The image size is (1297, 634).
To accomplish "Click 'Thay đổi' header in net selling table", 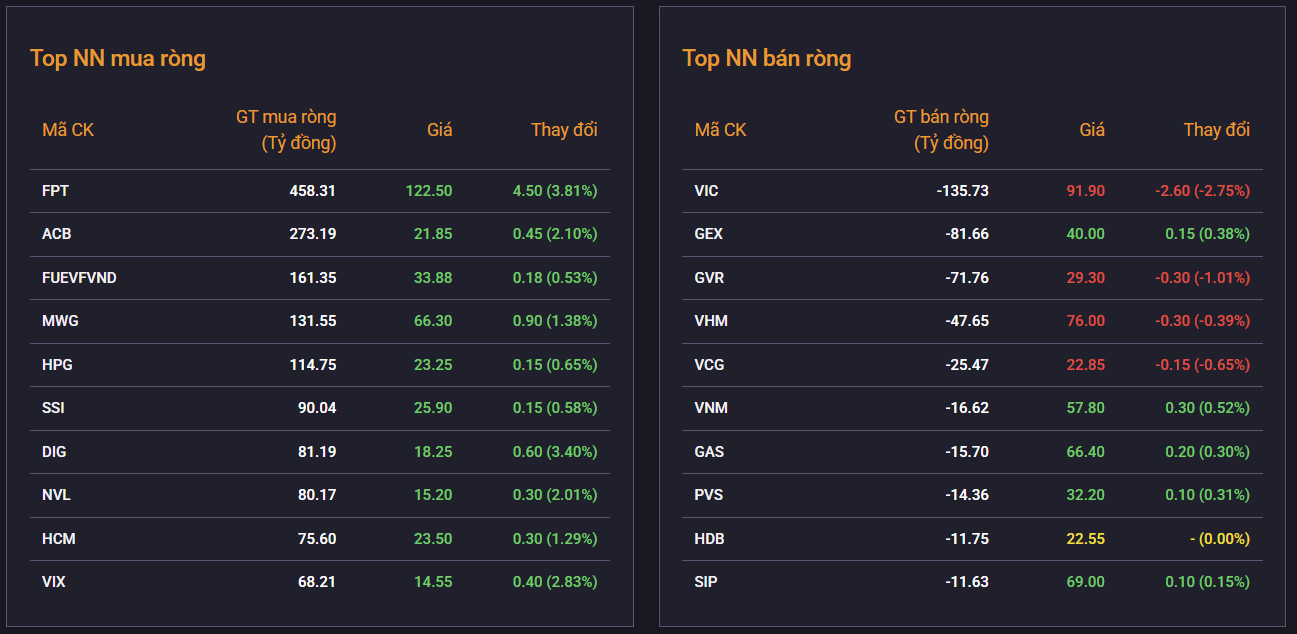I will pyautogui.click(x=1216, y=130).
